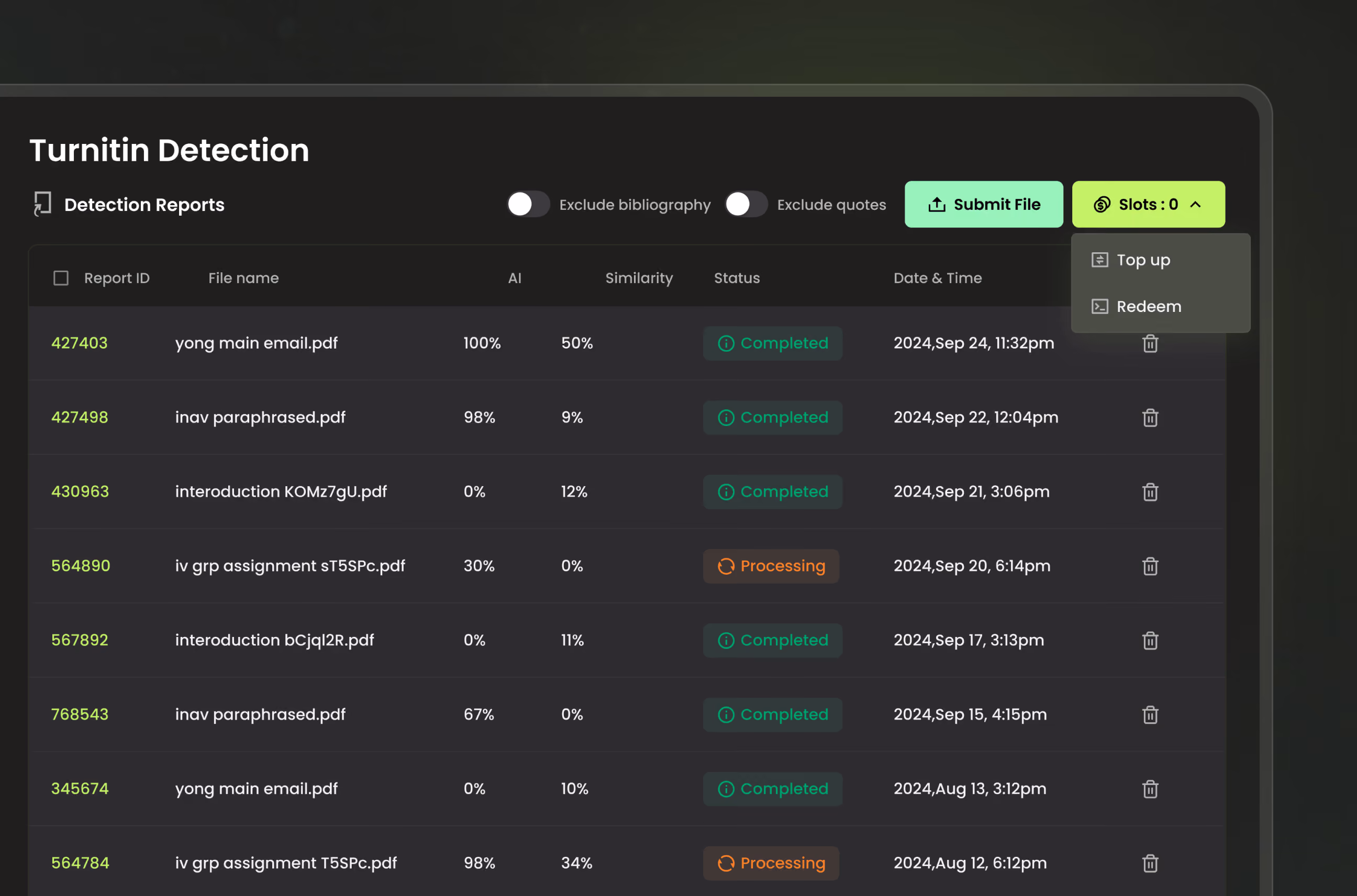Open report ID 564784
Viewport: 1357px width, 896px height.
pos(80,863)
